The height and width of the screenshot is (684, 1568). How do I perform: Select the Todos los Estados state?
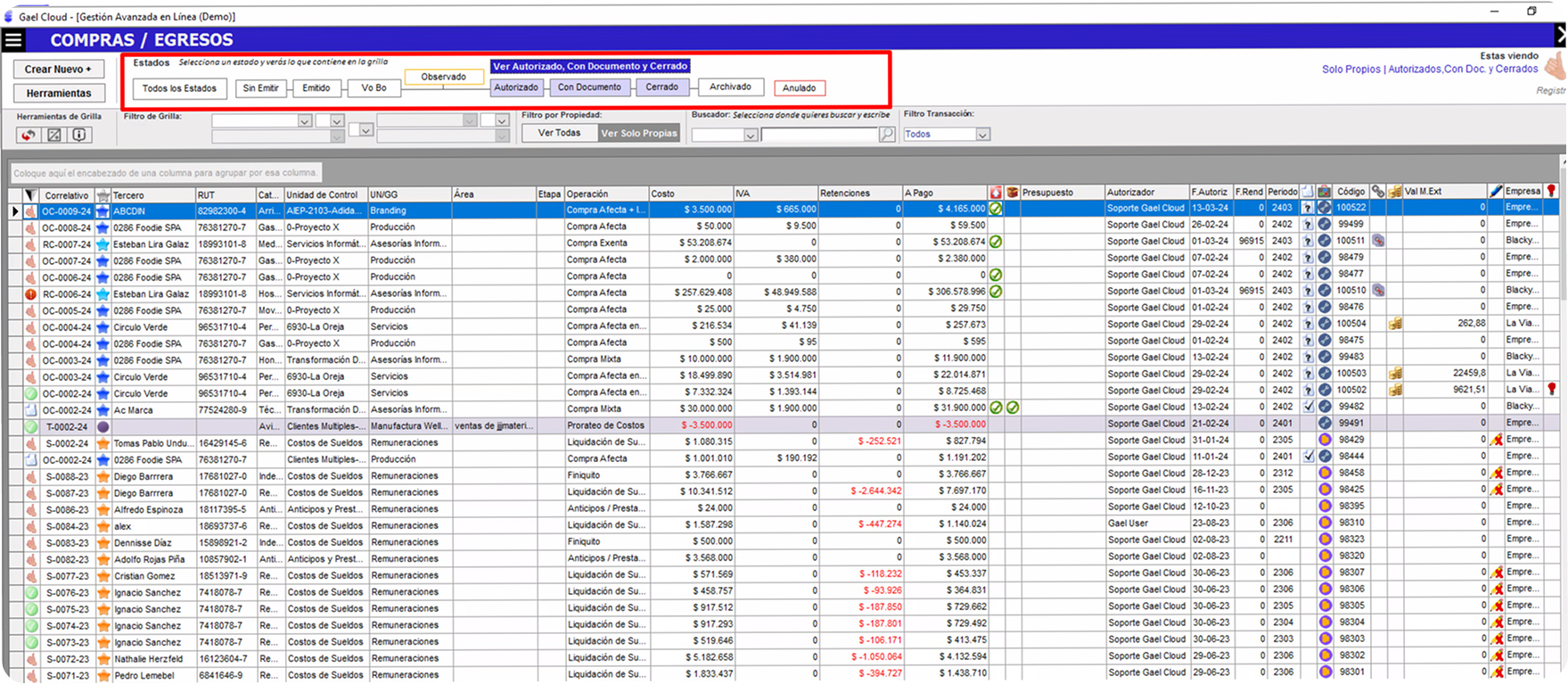179,88
